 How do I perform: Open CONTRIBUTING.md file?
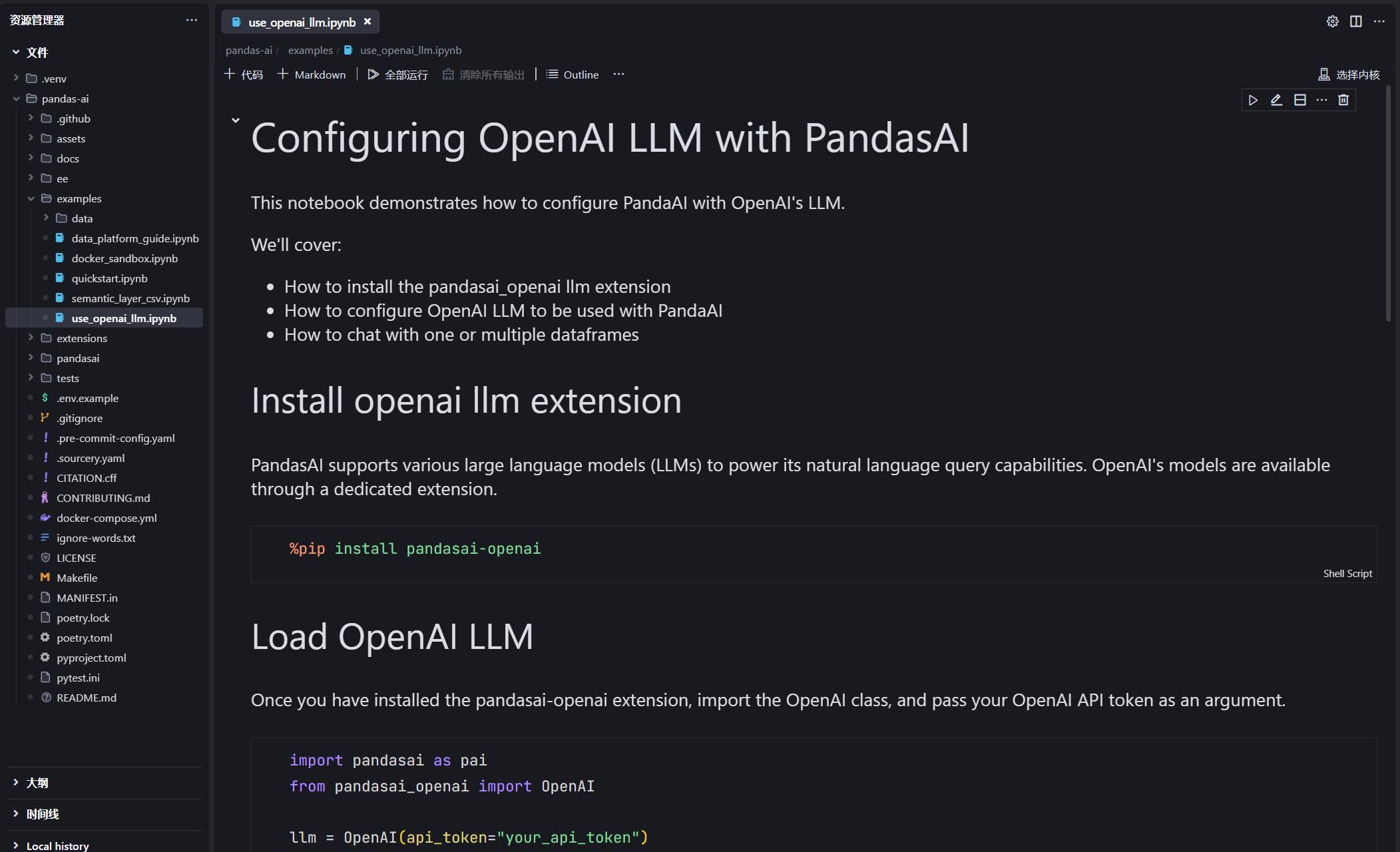pos(104,498)
